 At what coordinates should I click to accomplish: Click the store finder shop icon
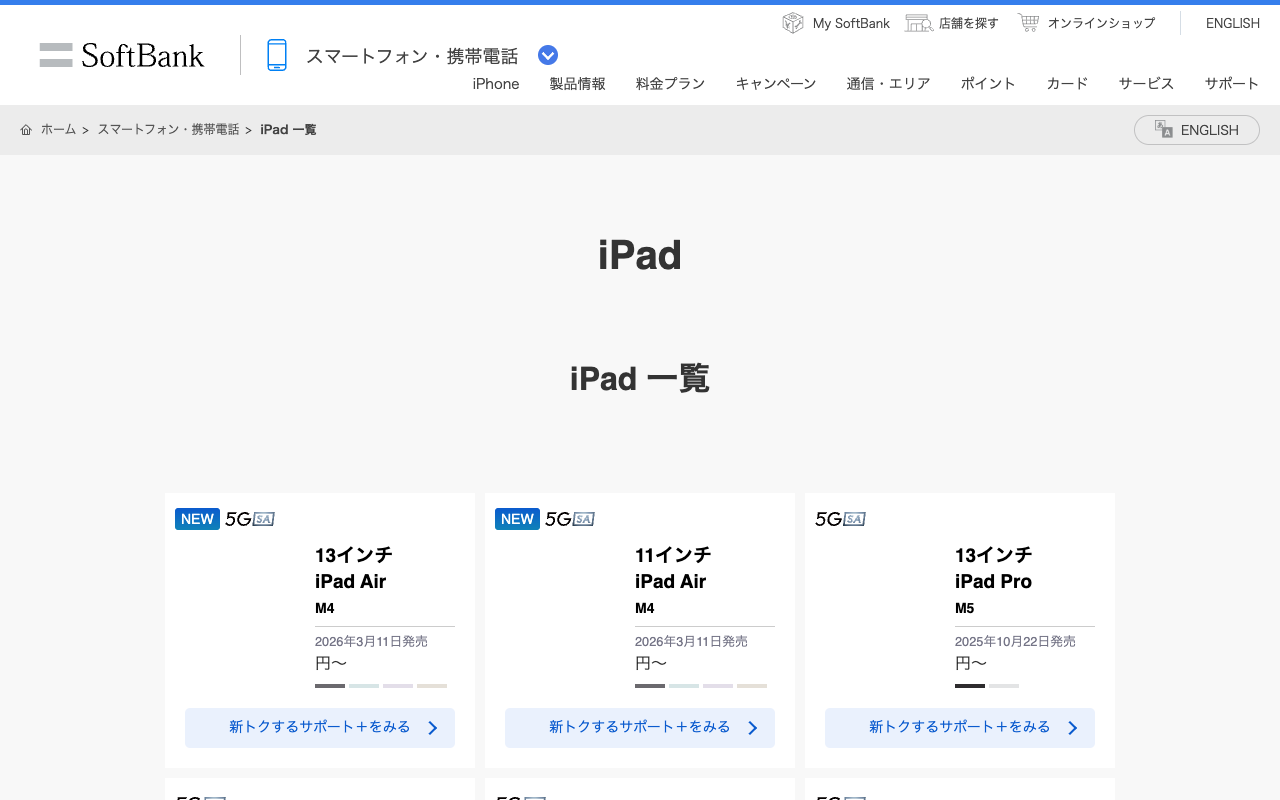click(x=919, y=23)
